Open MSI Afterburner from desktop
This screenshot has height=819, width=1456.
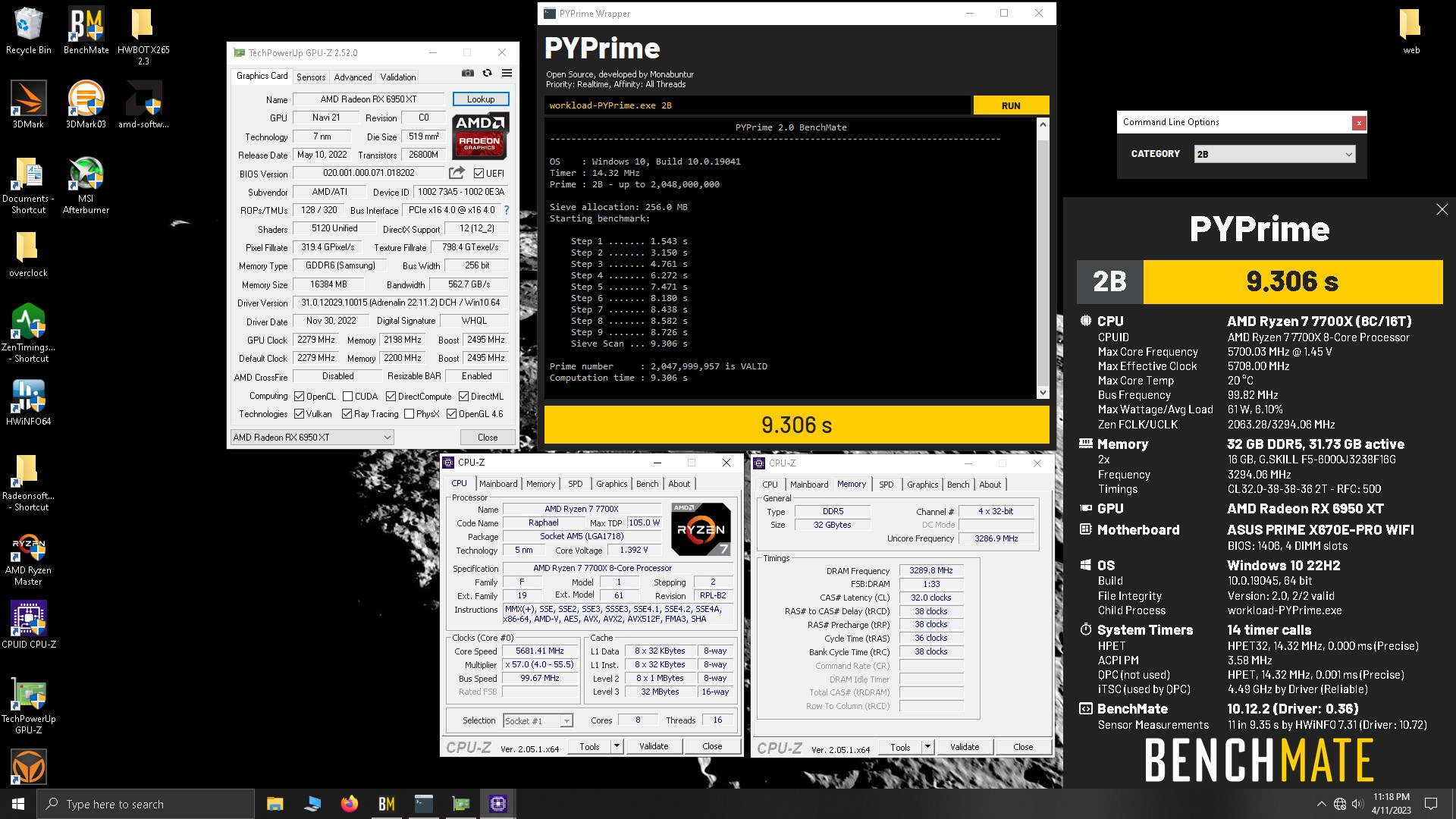click(86, 185)
